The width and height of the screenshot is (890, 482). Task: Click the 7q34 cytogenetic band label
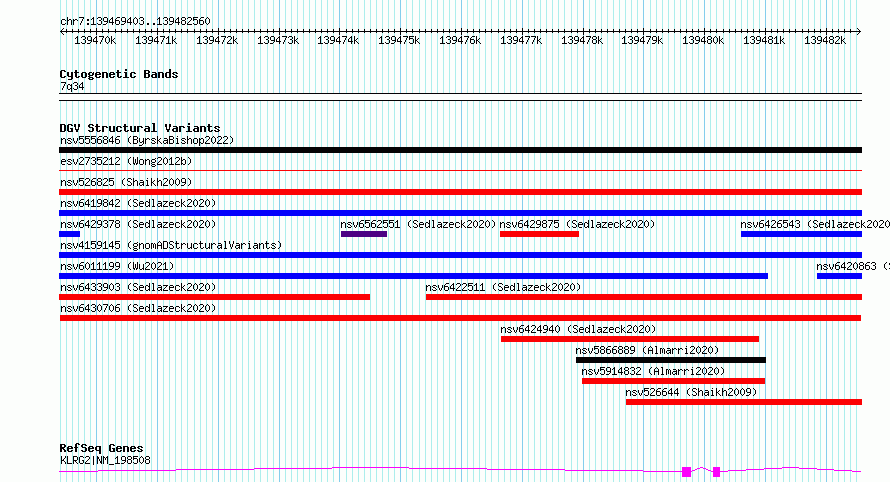(x=72, y=86)
